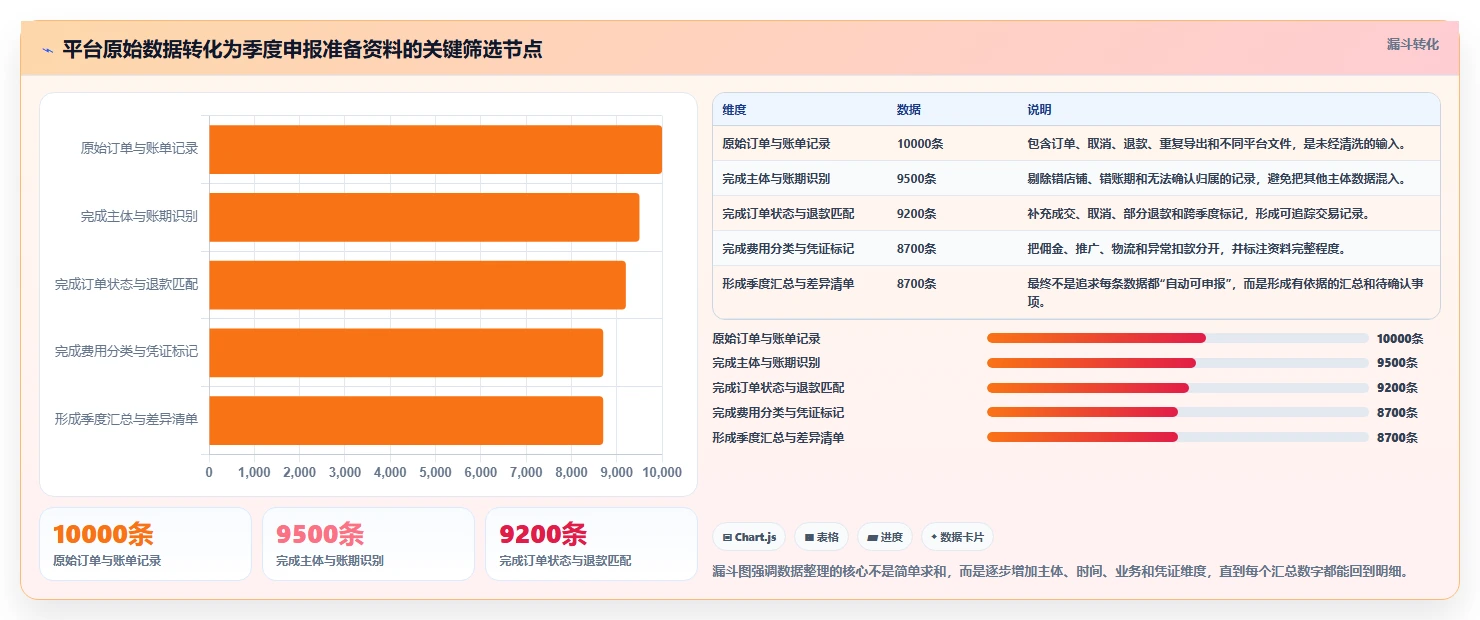Click the 10,000 tick on the chart axis
This screenshot has width=1480, height=620.
click(662, 473)
